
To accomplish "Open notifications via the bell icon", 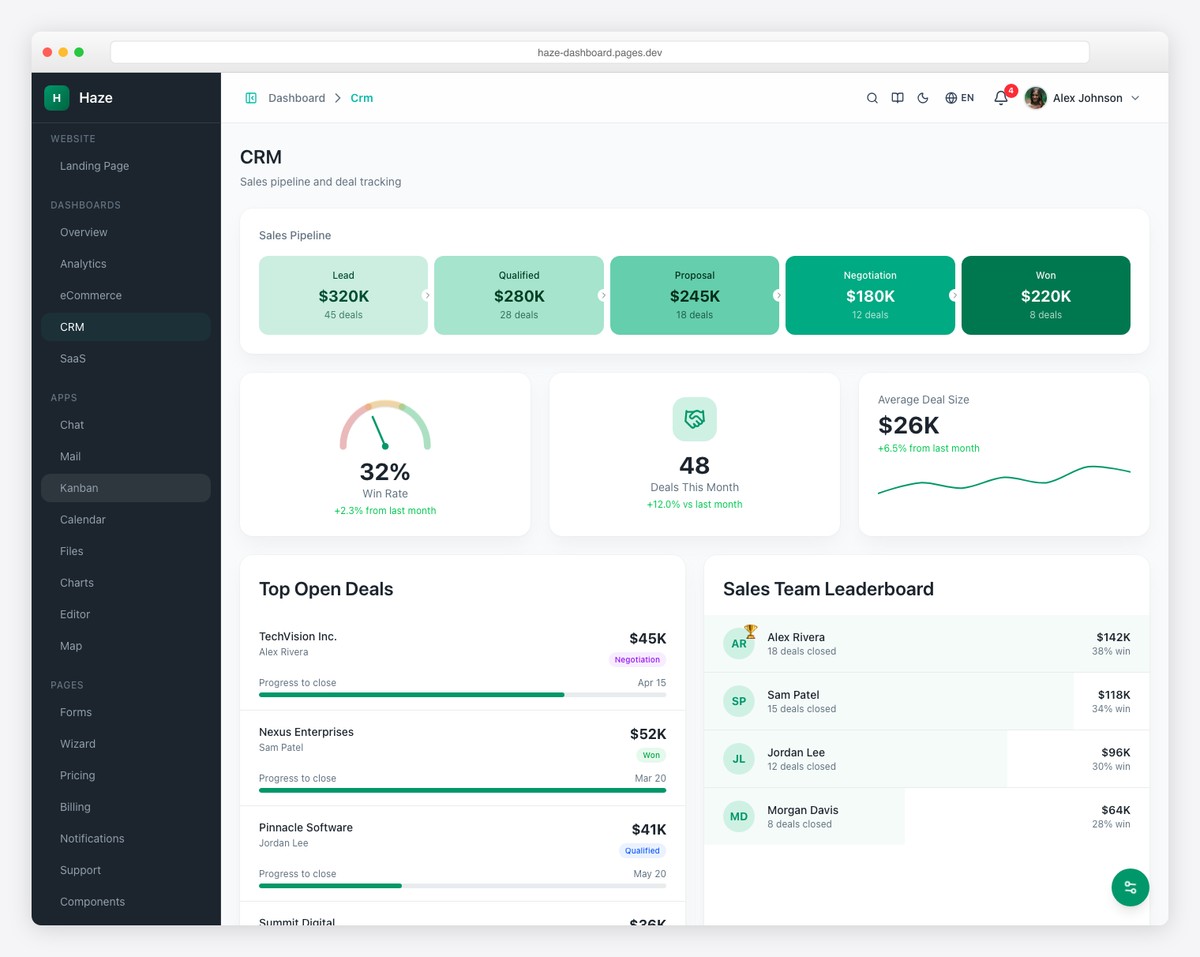I will click(1000, 98).
